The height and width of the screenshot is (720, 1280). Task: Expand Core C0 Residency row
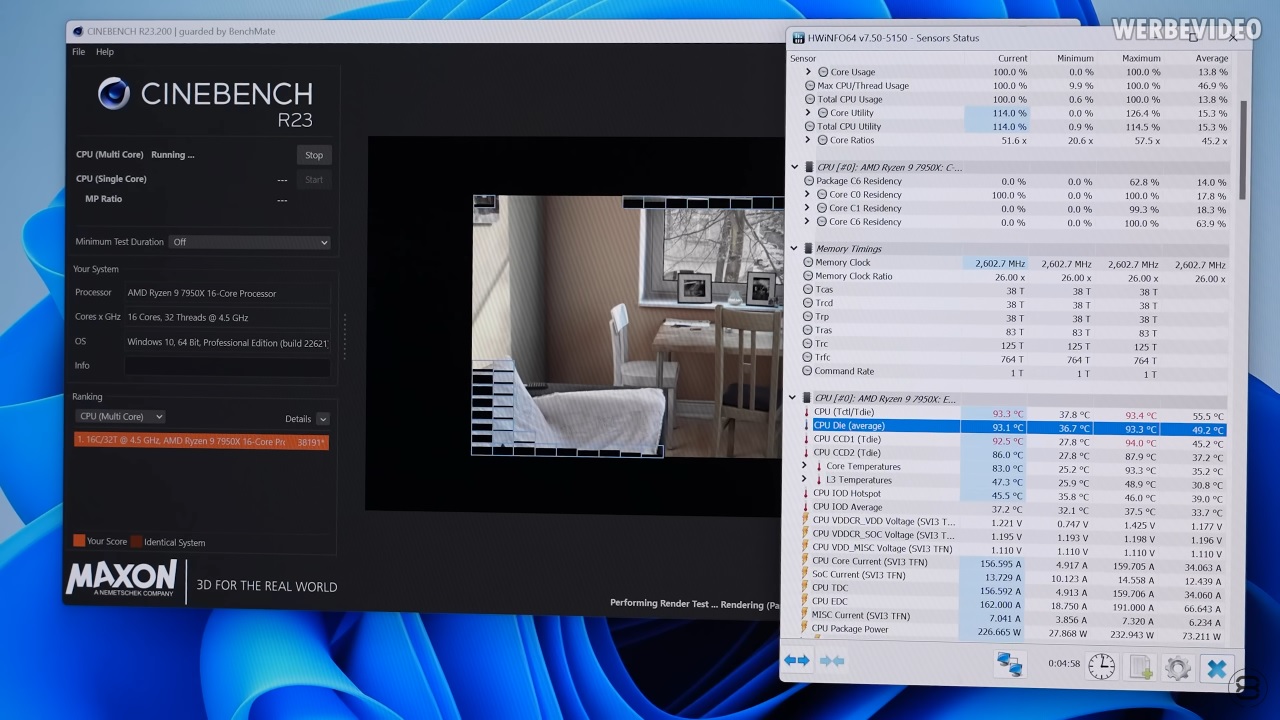coord(807,195)
